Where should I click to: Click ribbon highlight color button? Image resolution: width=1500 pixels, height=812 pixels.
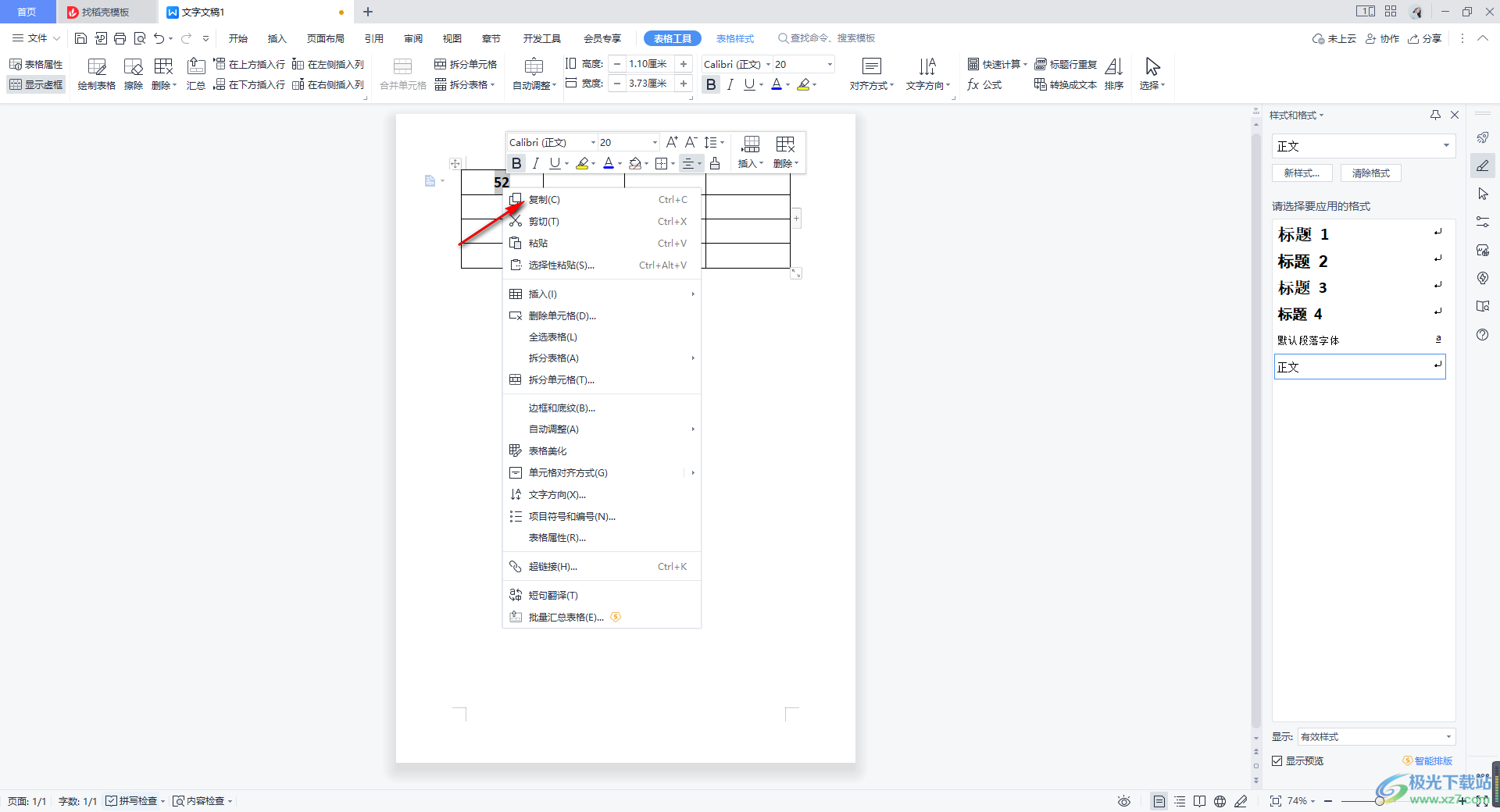803,84
